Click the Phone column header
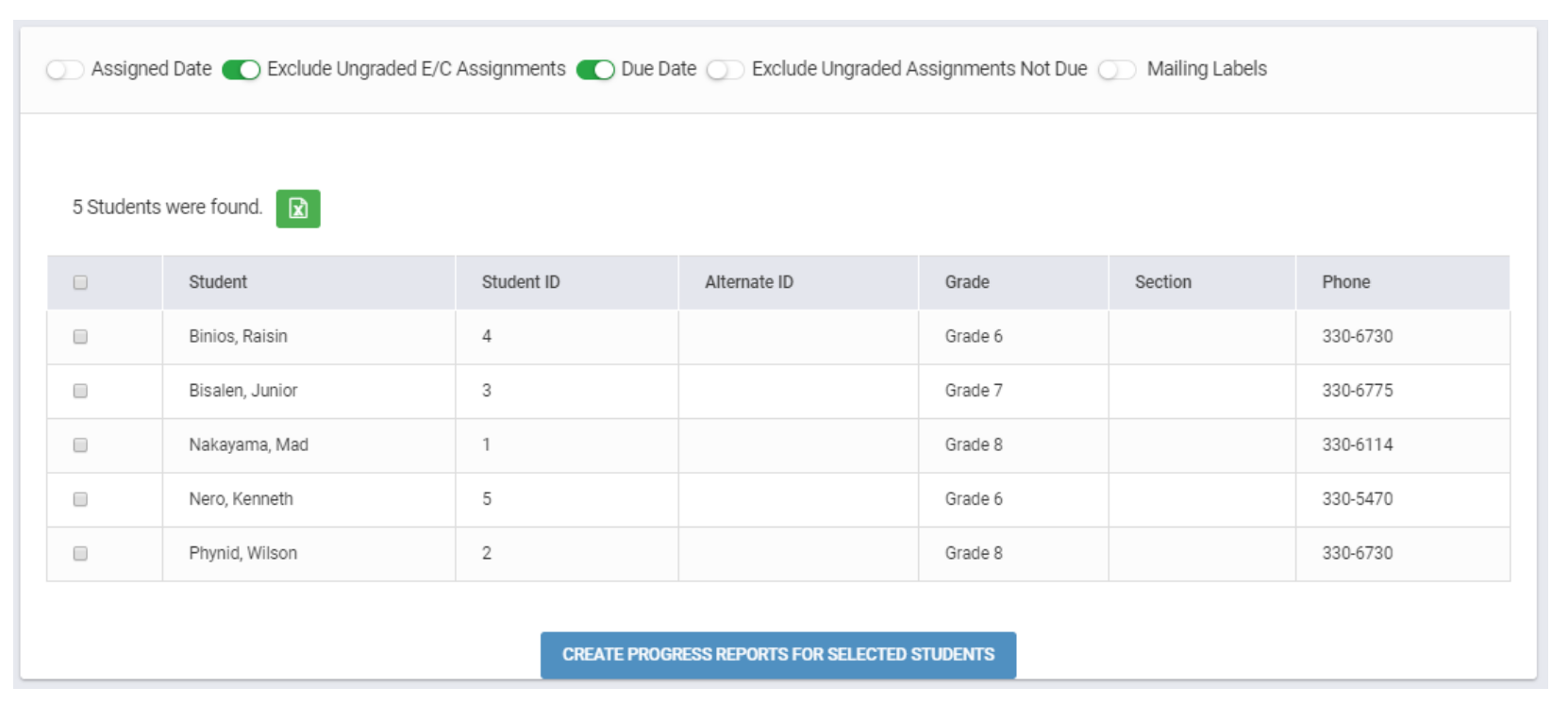1568x704 pixels. [x=1345, y=282]
